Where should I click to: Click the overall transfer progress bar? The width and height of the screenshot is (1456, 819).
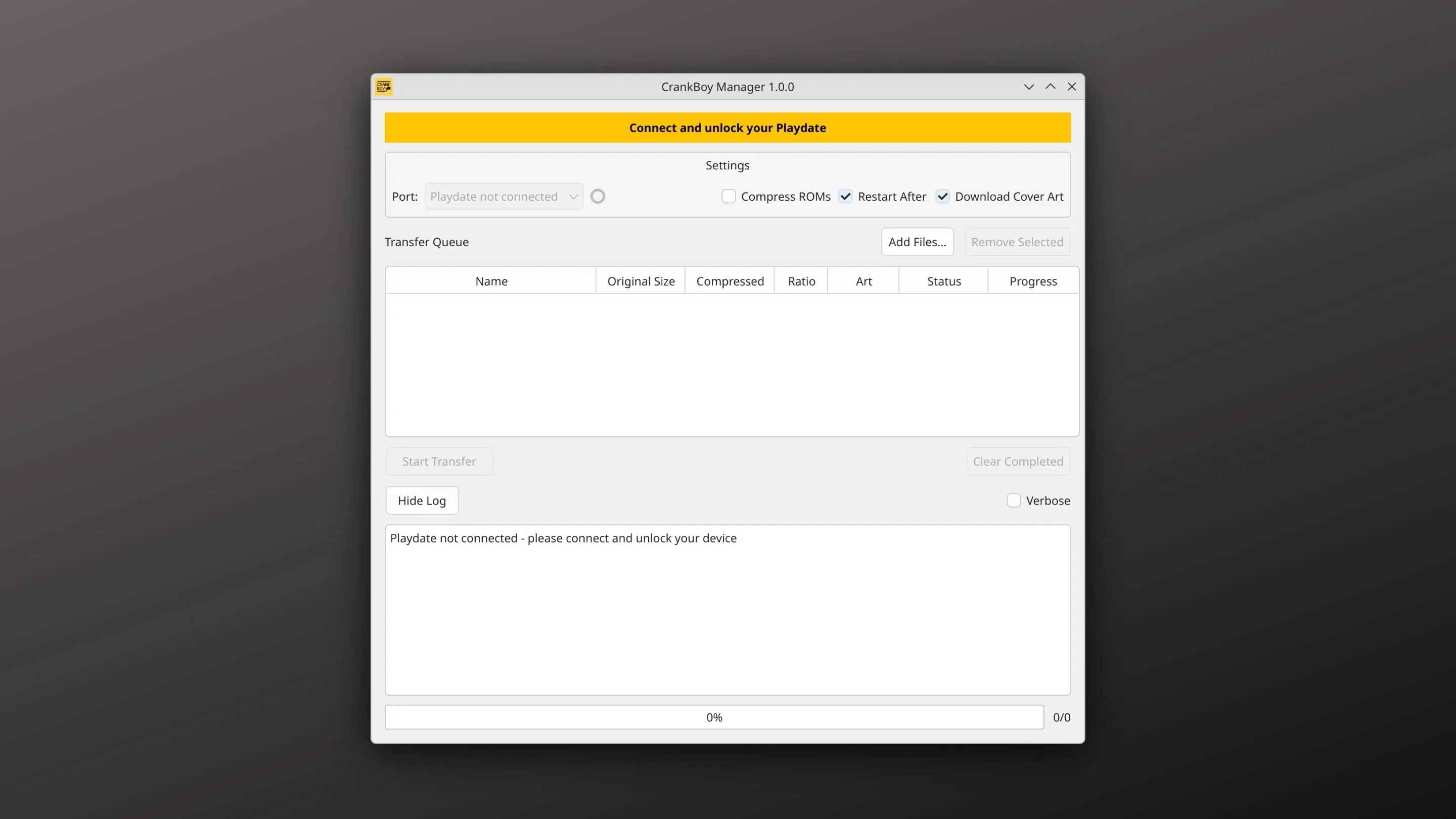pyautogui.click(x=714, y=717)
